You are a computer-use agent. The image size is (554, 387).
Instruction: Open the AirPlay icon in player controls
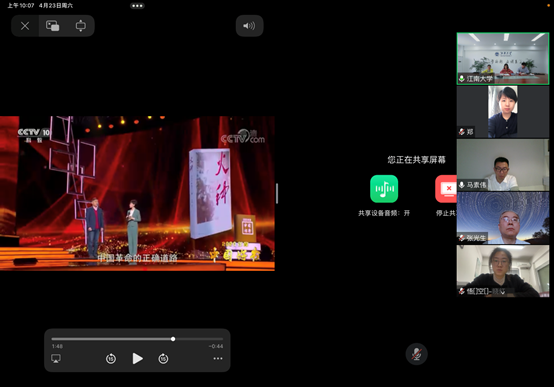pos(56,358)
